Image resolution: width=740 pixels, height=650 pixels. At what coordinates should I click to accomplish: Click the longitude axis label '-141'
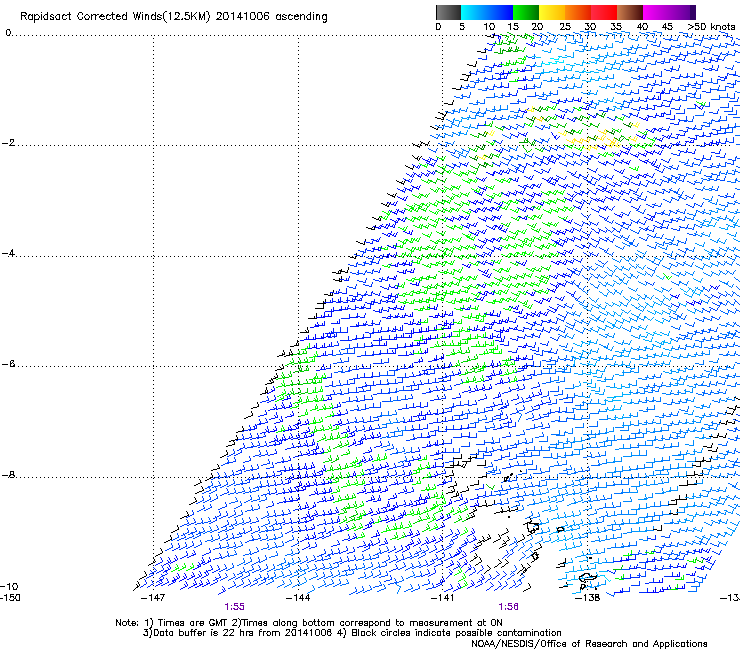pyautogui.click(x=443, y=598)
